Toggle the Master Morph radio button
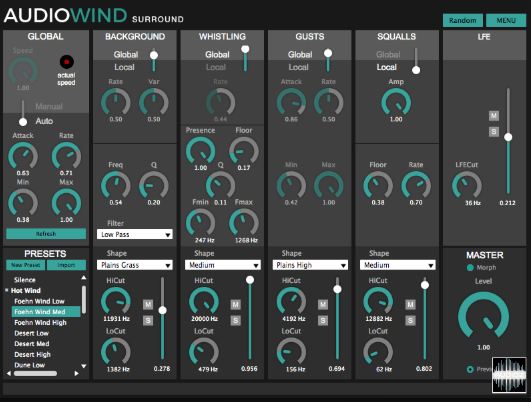This screenshot has width=531, height=402. pos(470,268)
